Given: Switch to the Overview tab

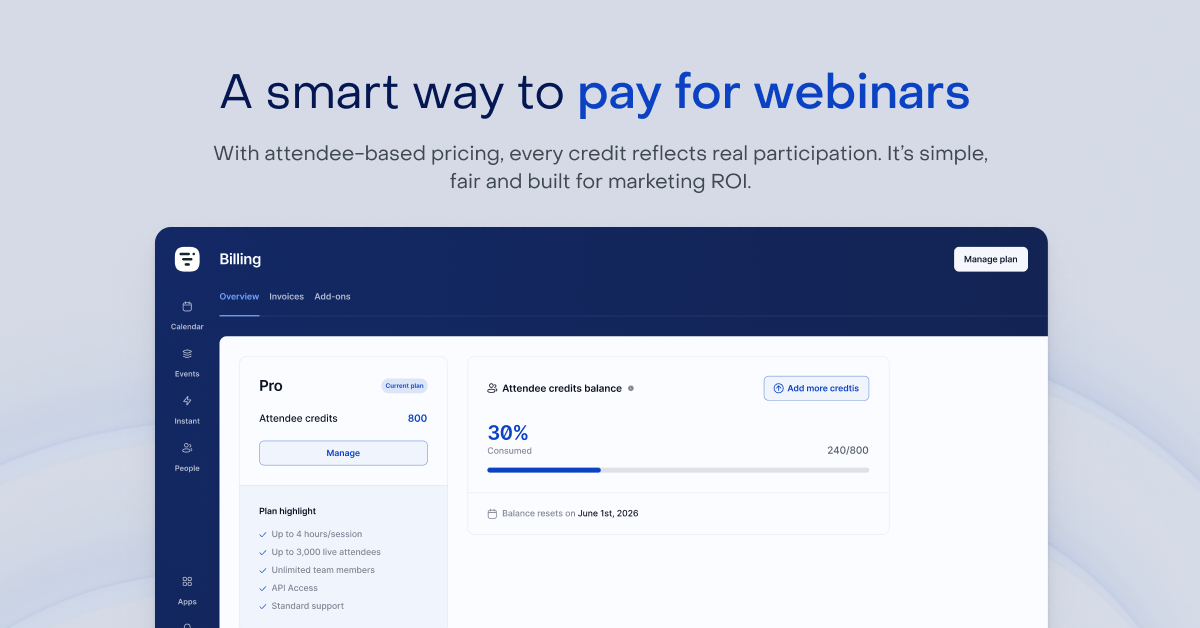Looking at the screenshot, I should 239,297.
